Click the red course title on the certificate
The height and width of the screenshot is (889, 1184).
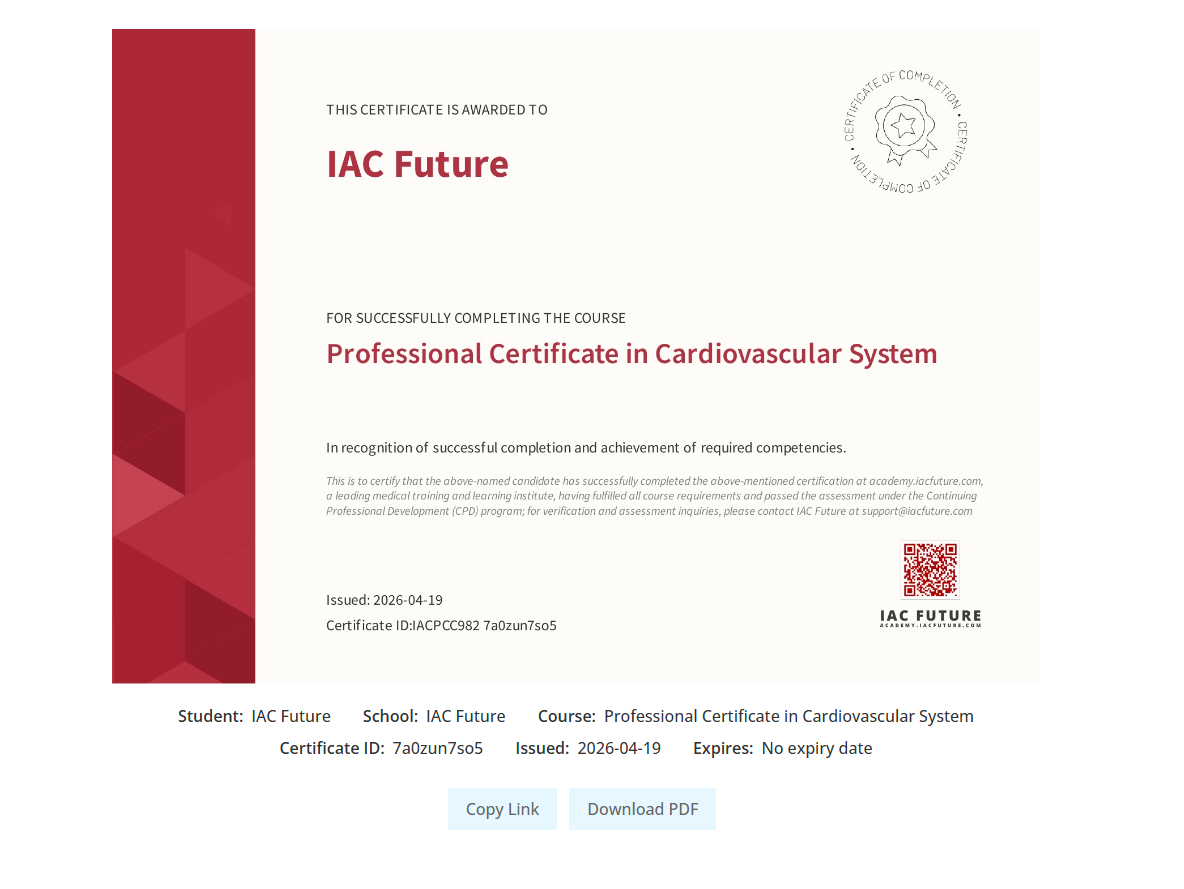coord(631,354)
